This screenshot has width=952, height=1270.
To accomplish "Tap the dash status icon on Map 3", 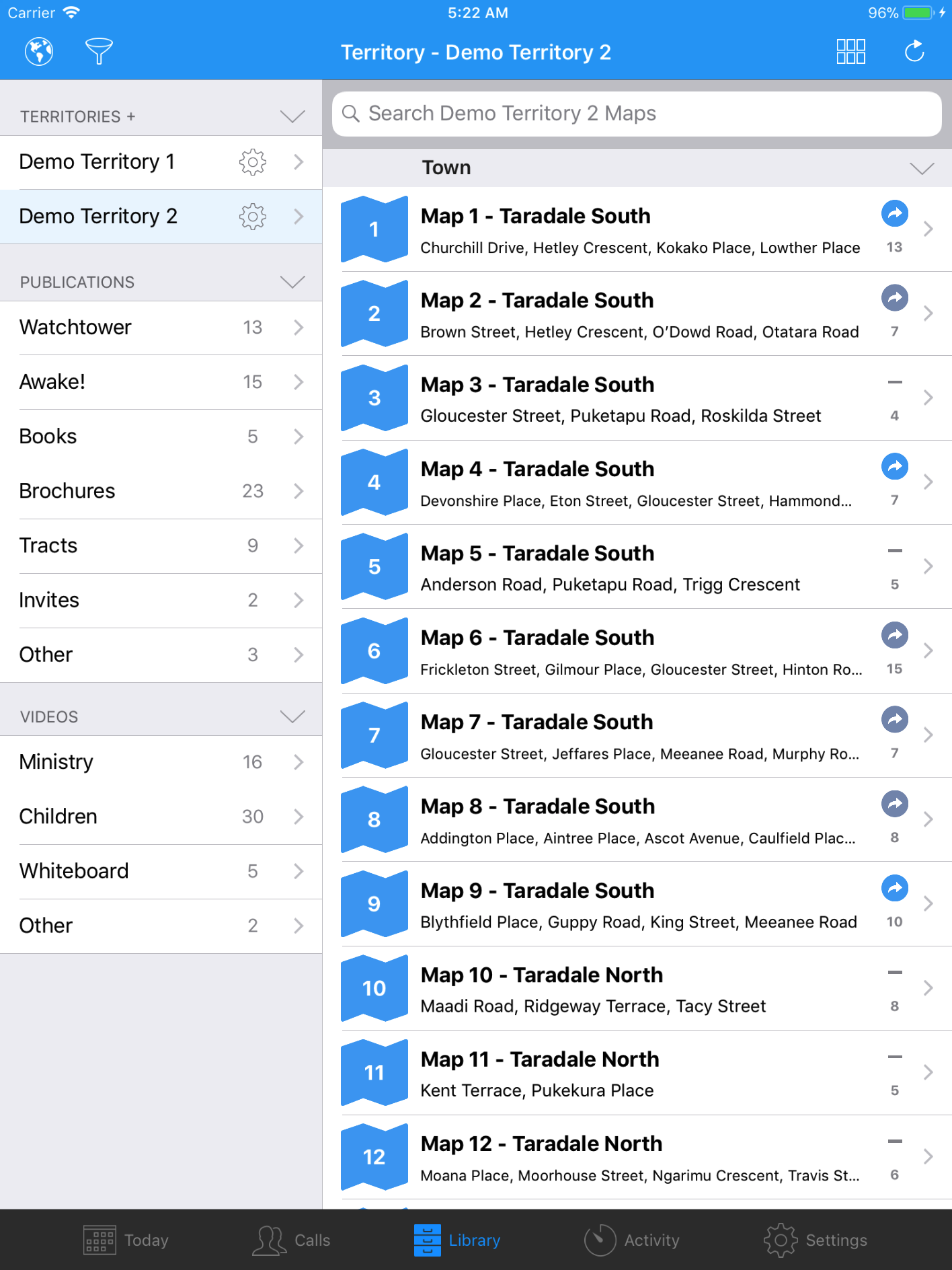I will pos(895,382).
